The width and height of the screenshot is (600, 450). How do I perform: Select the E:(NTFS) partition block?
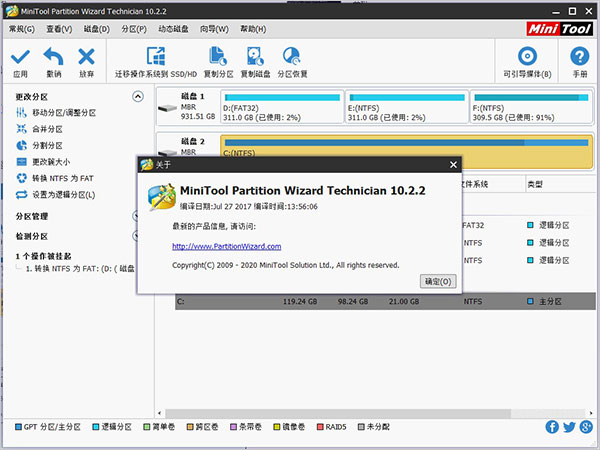pyautogui.click(x=407, y=107)
